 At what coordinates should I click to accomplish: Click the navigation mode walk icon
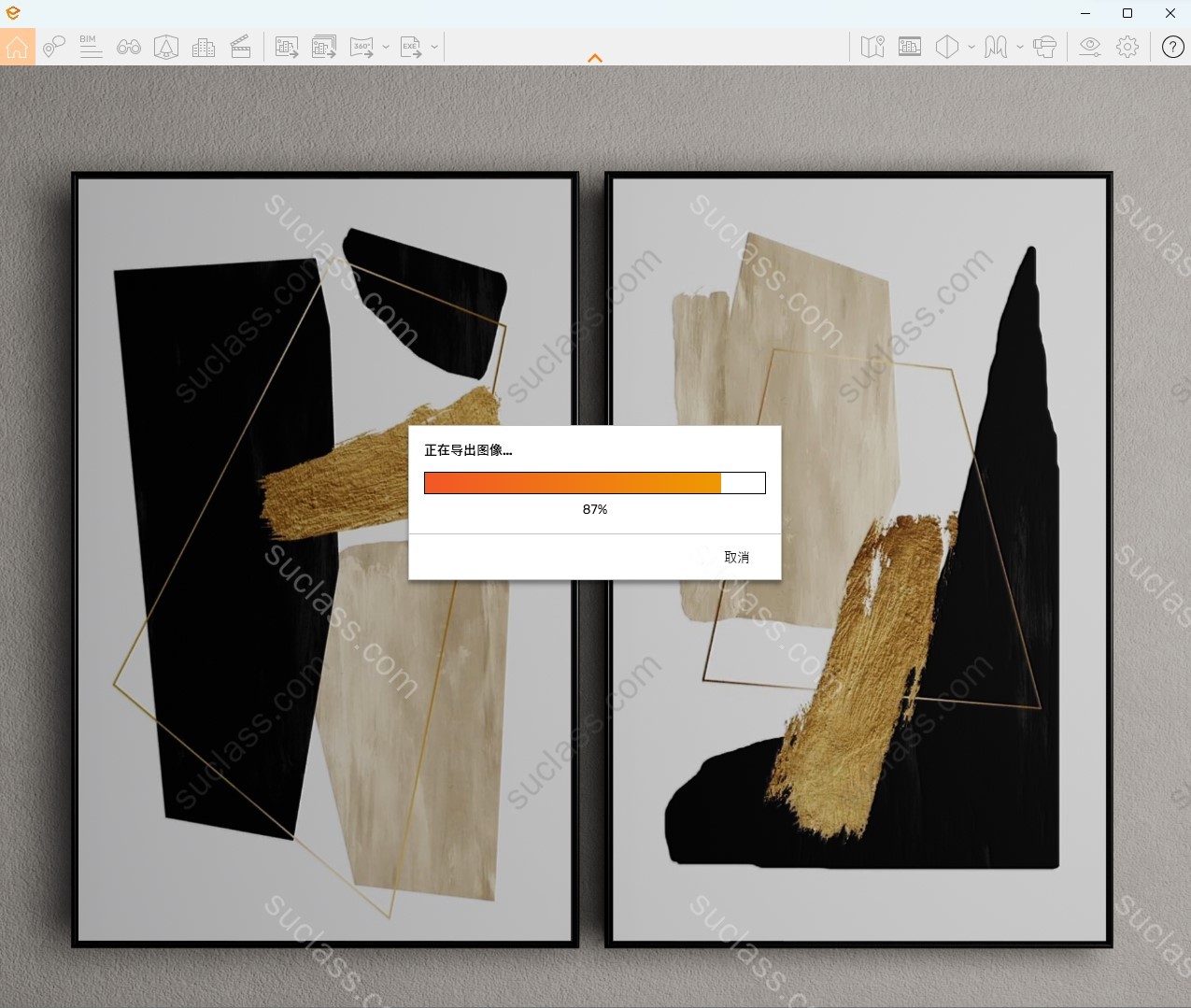point(996,47)
